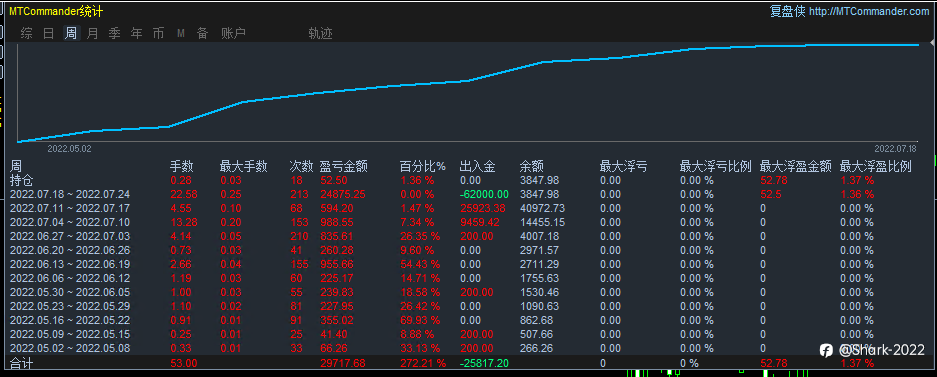Open the 币 currency tab
The image size is (937, 377).
[158, 33]
